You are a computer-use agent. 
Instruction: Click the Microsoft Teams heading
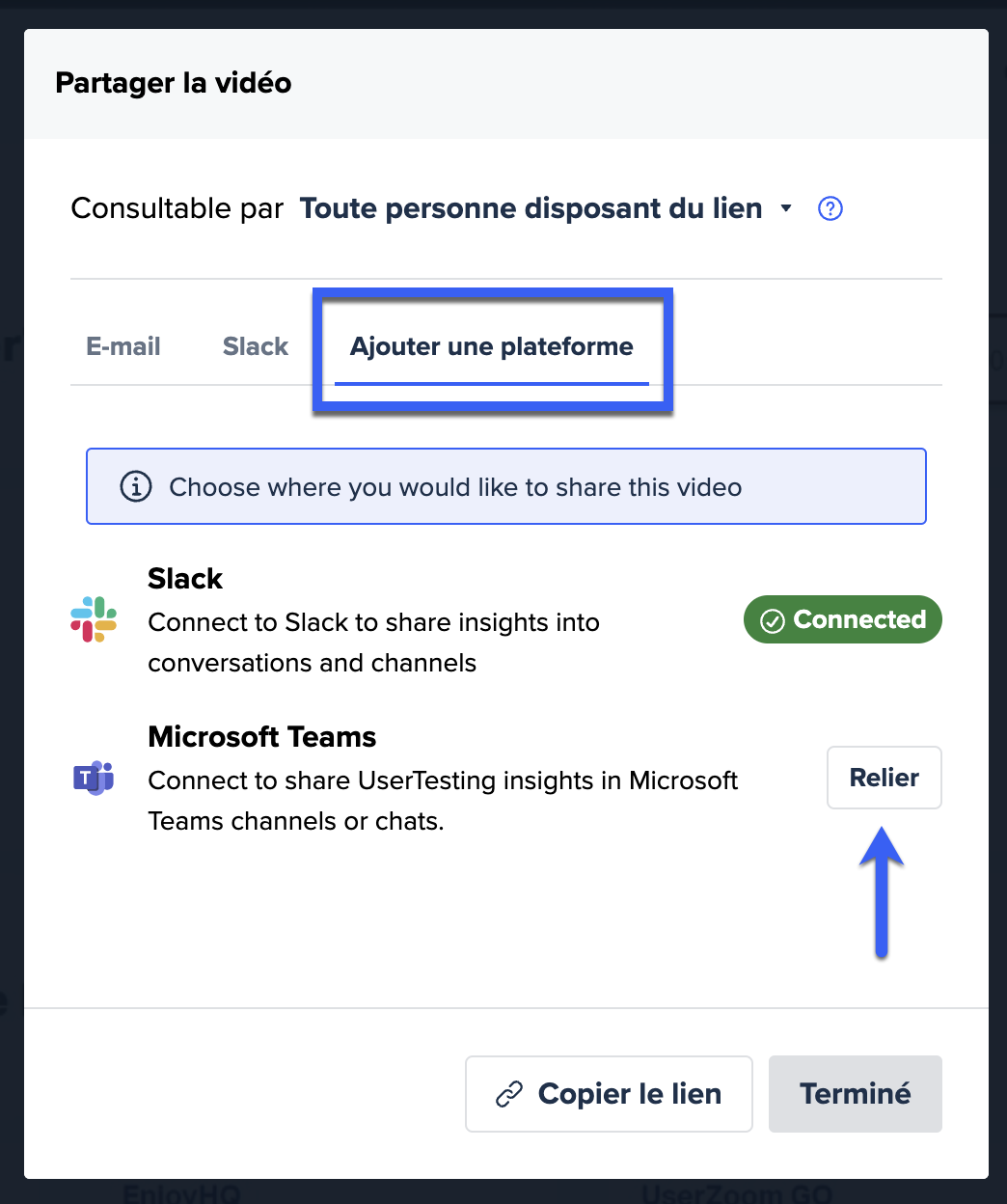tap(262, 737)
